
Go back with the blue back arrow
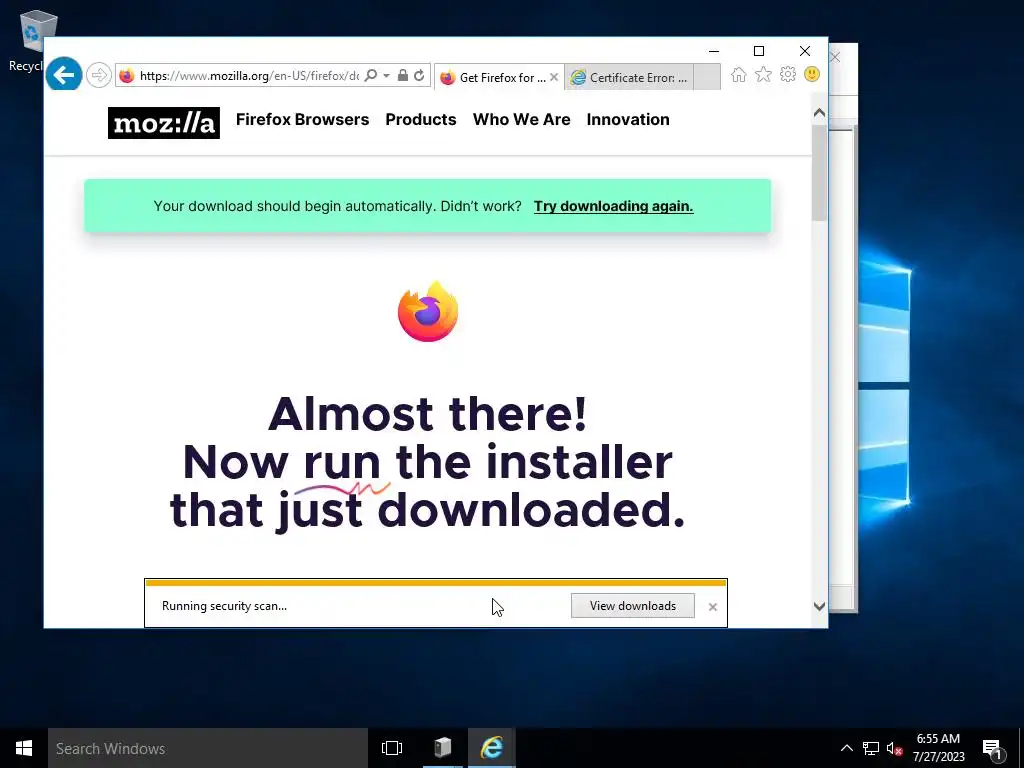pos(64,75)
